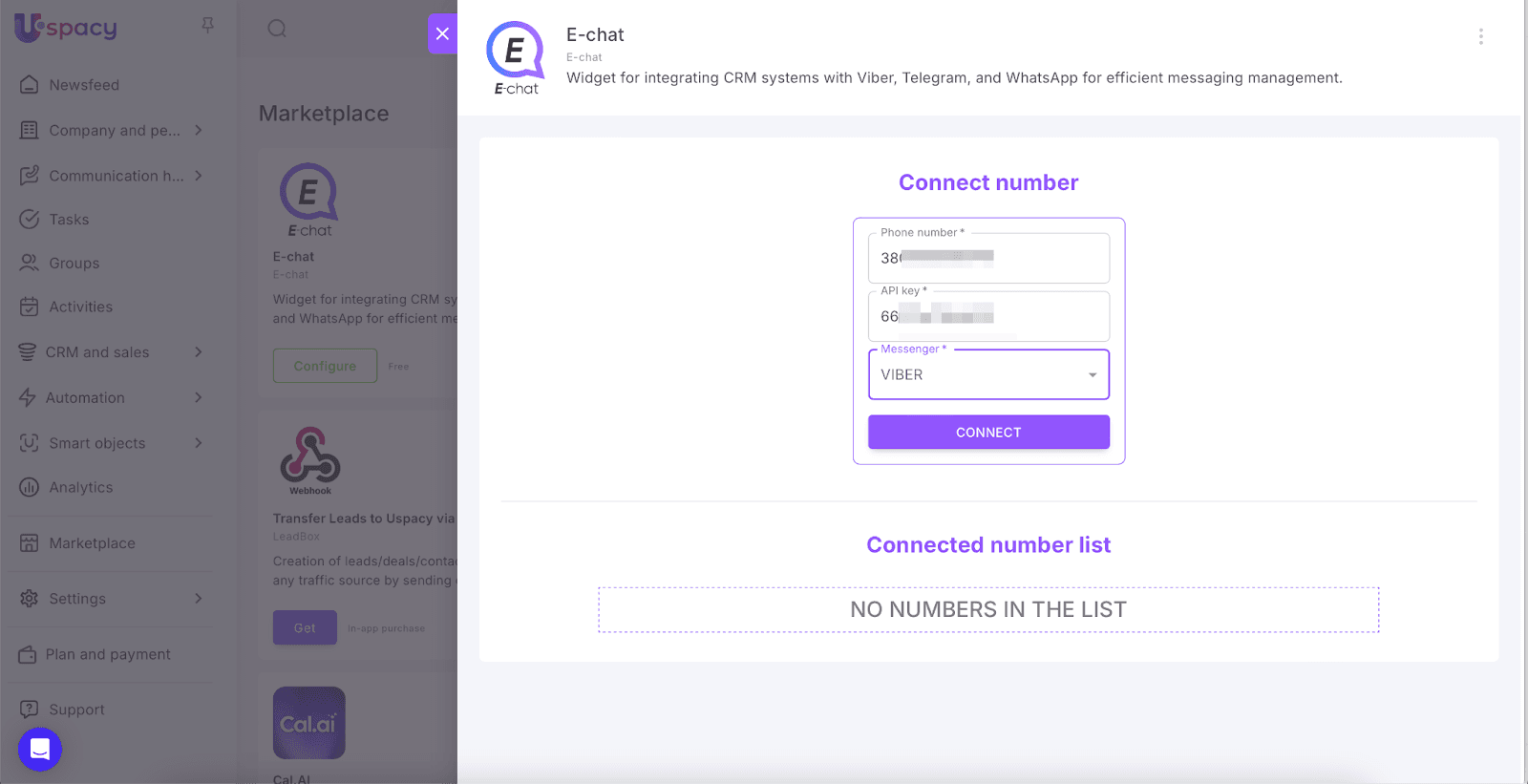Open Newsfeed from the sidebar
Image resolution: width=1528 pixels, height=784 pixels.
tap(84, 85)
